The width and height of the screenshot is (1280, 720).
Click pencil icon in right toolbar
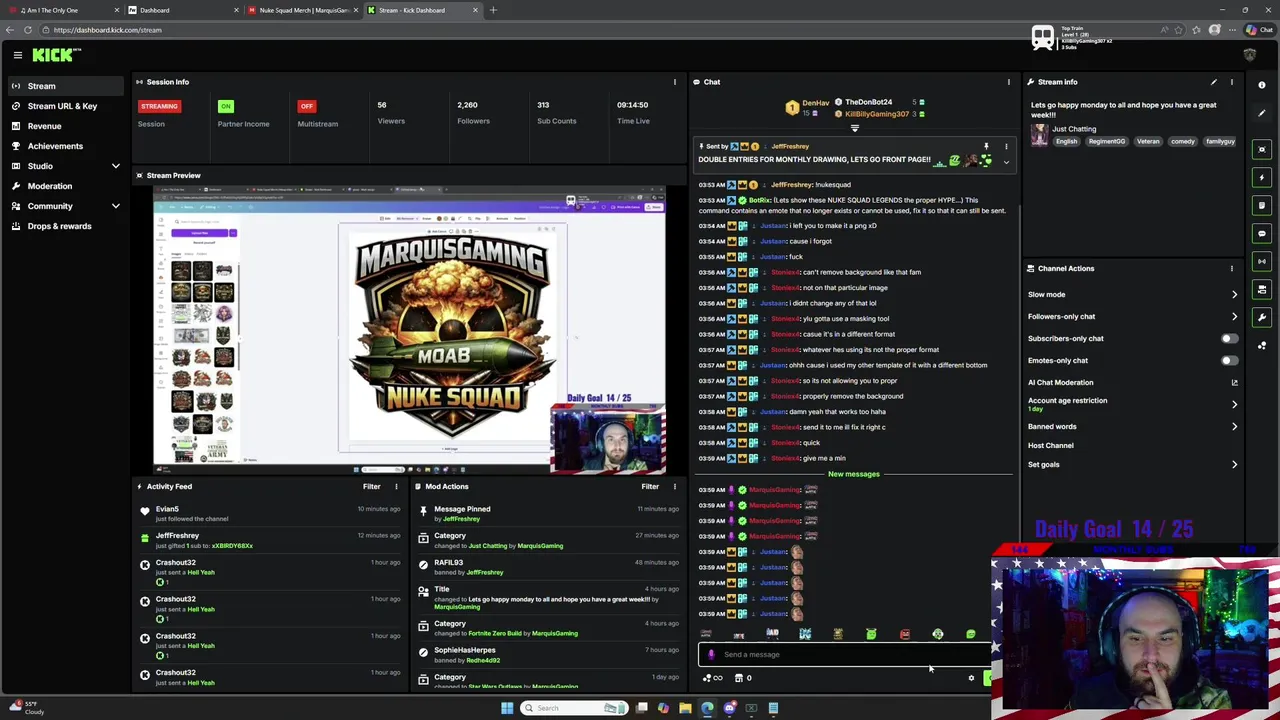point(1262,113)
